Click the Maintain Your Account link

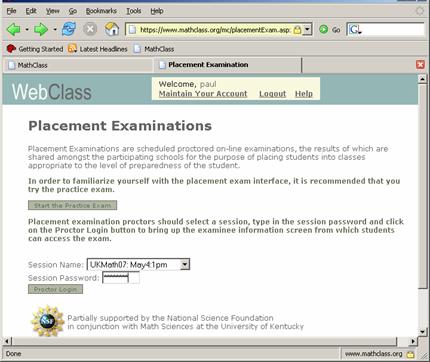(x=203, y=94)
